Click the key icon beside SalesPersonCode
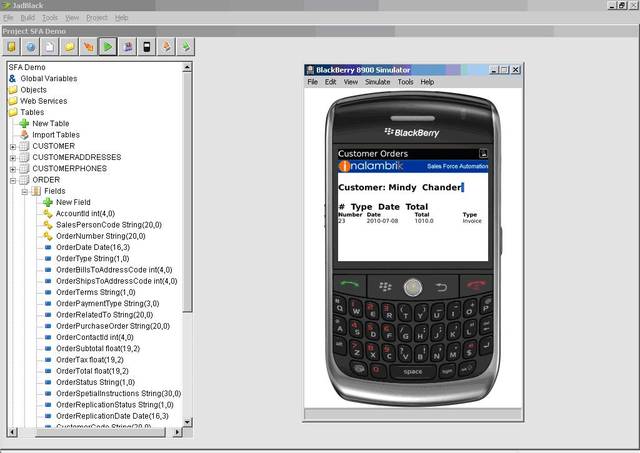The height and width of the screenshot is (453, 640). click(48, 224)
